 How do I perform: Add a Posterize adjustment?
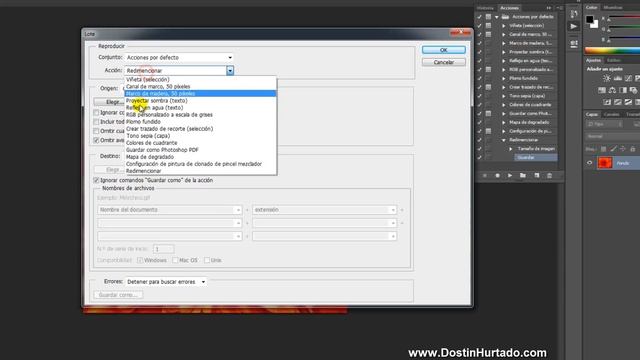pos(618,102)
